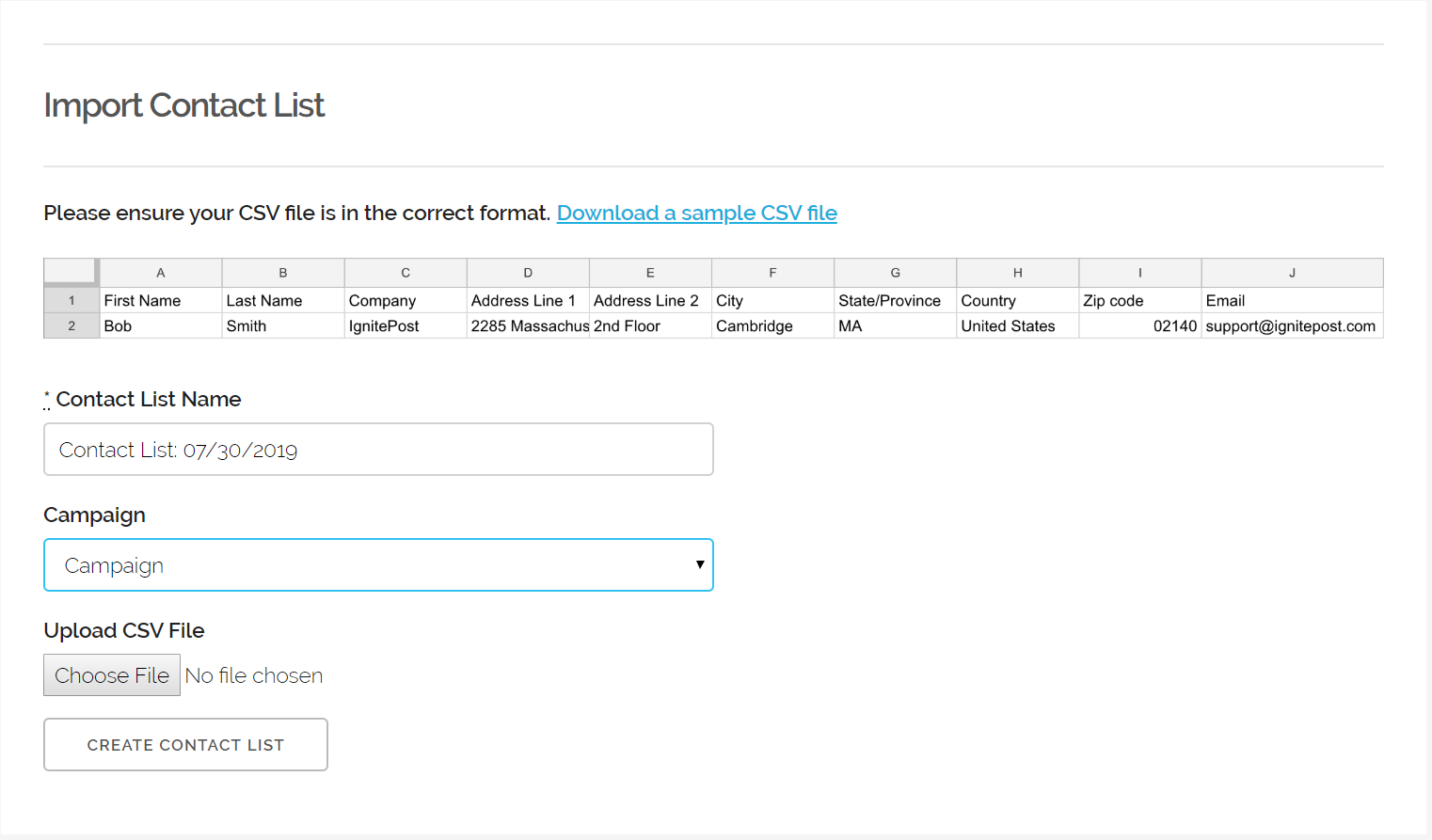Click the Choose File button
Image resolution: width=1432 pixels, height=840 pixels.
point(112,675)
